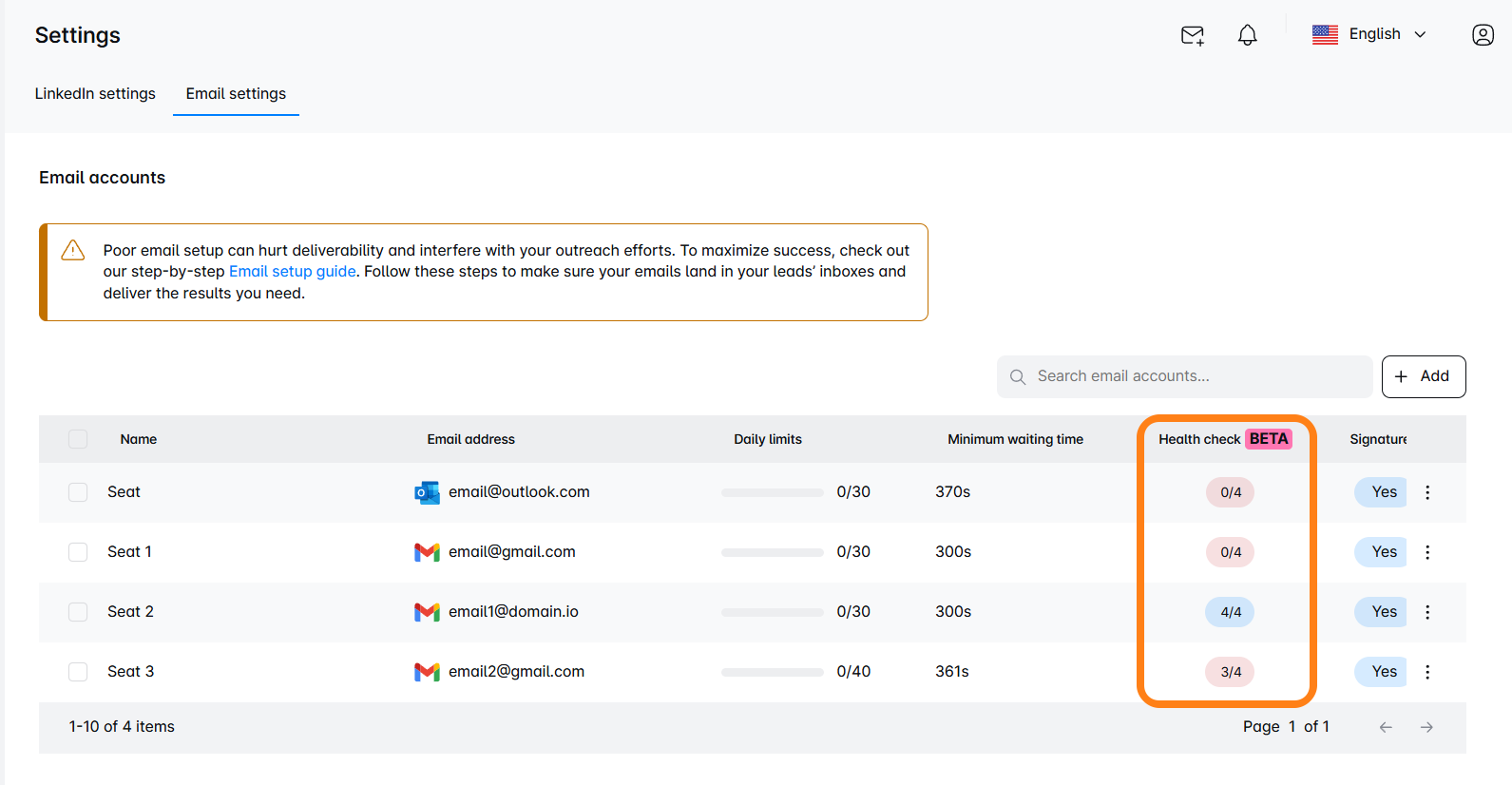The image size is (1512, 785).
Task: Open the compose mail icon in header
Action: 1192,35
